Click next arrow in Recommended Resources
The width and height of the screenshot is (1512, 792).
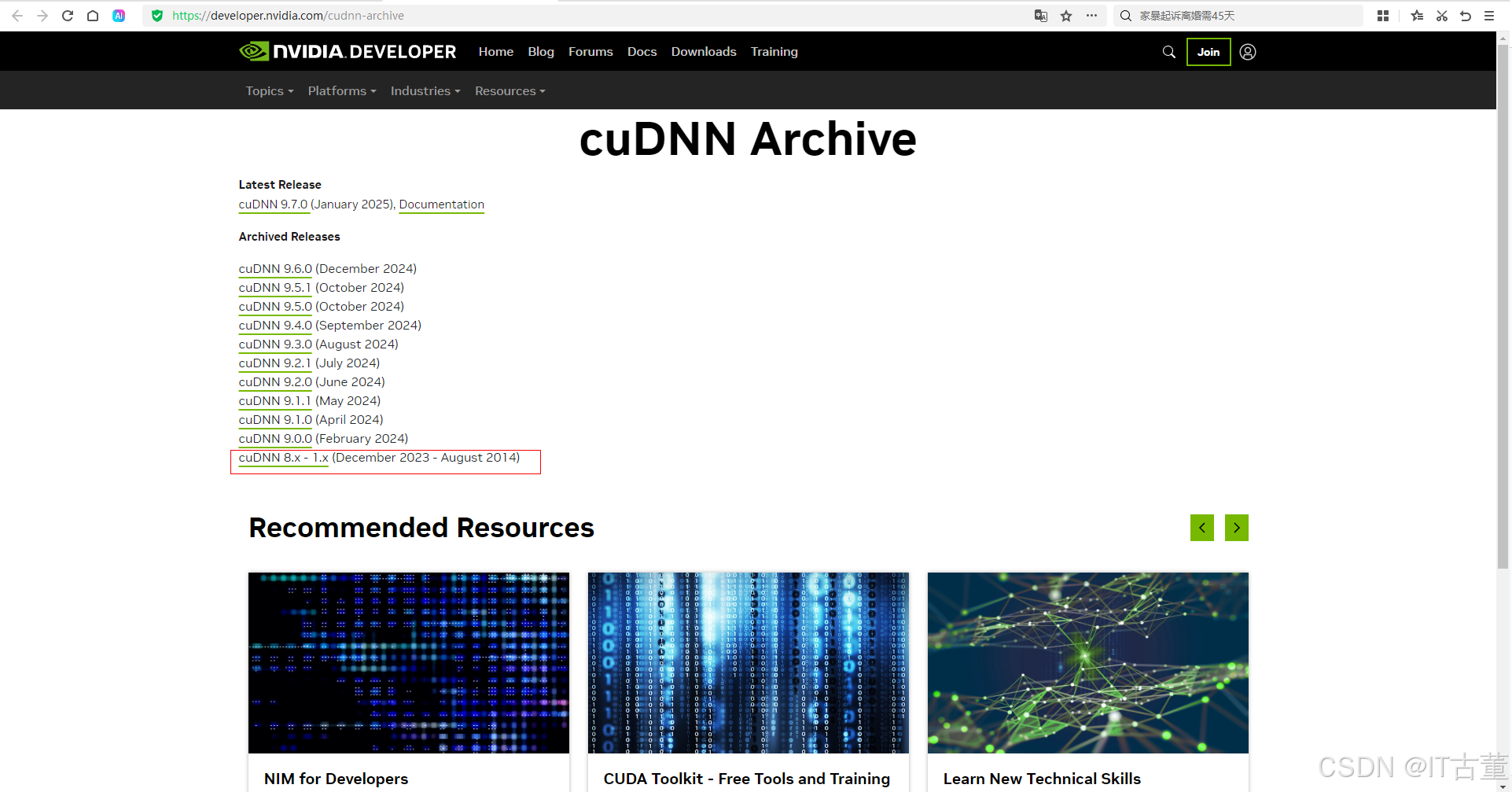(x=1237, y=528)
